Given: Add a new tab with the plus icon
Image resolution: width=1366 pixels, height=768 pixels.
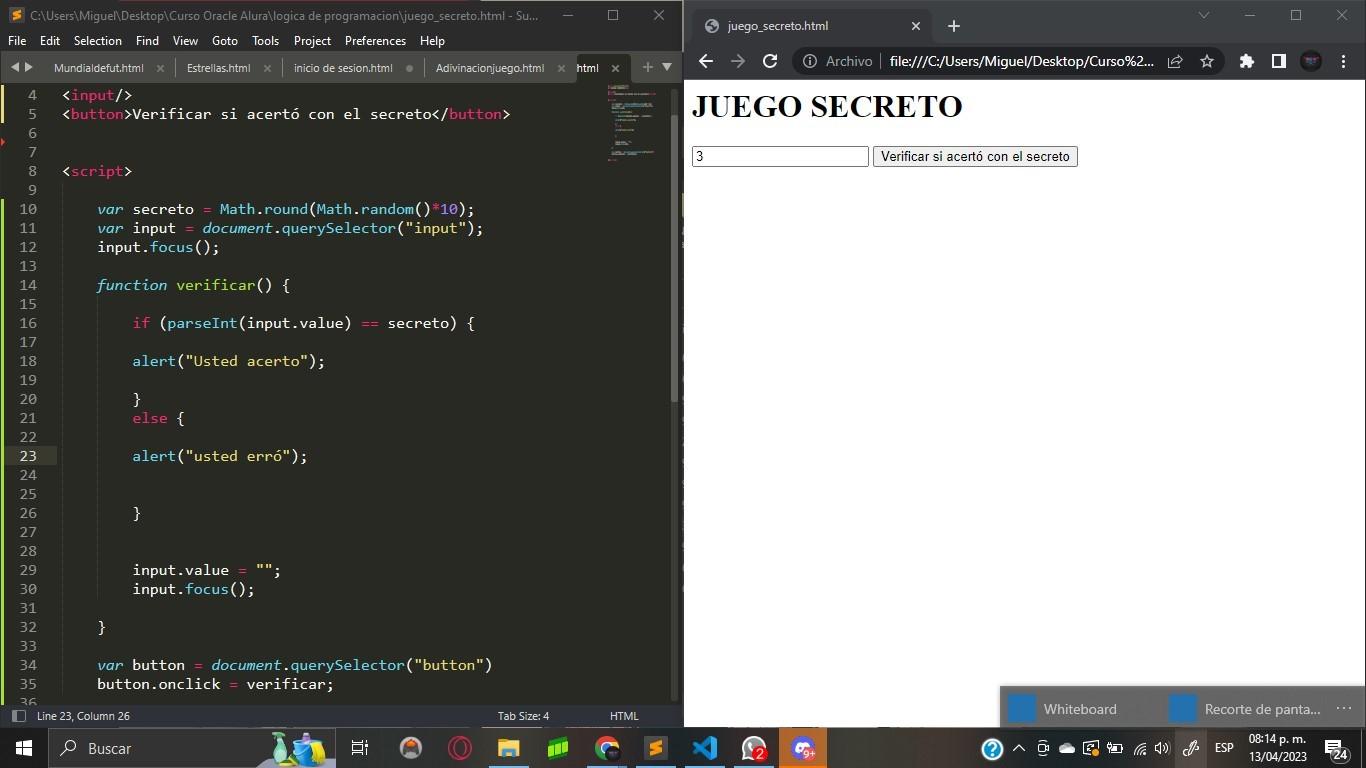Looking at the screenshot, I should (x=647, y=67).
